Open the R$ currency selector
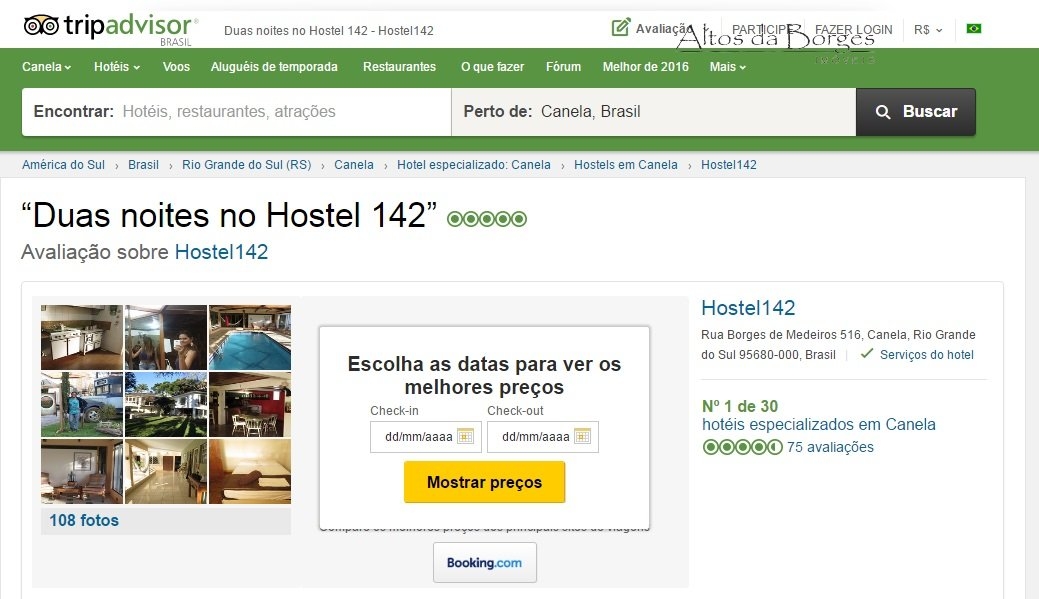Screen dimensions: 1039x599 click(x=928, y=30)
